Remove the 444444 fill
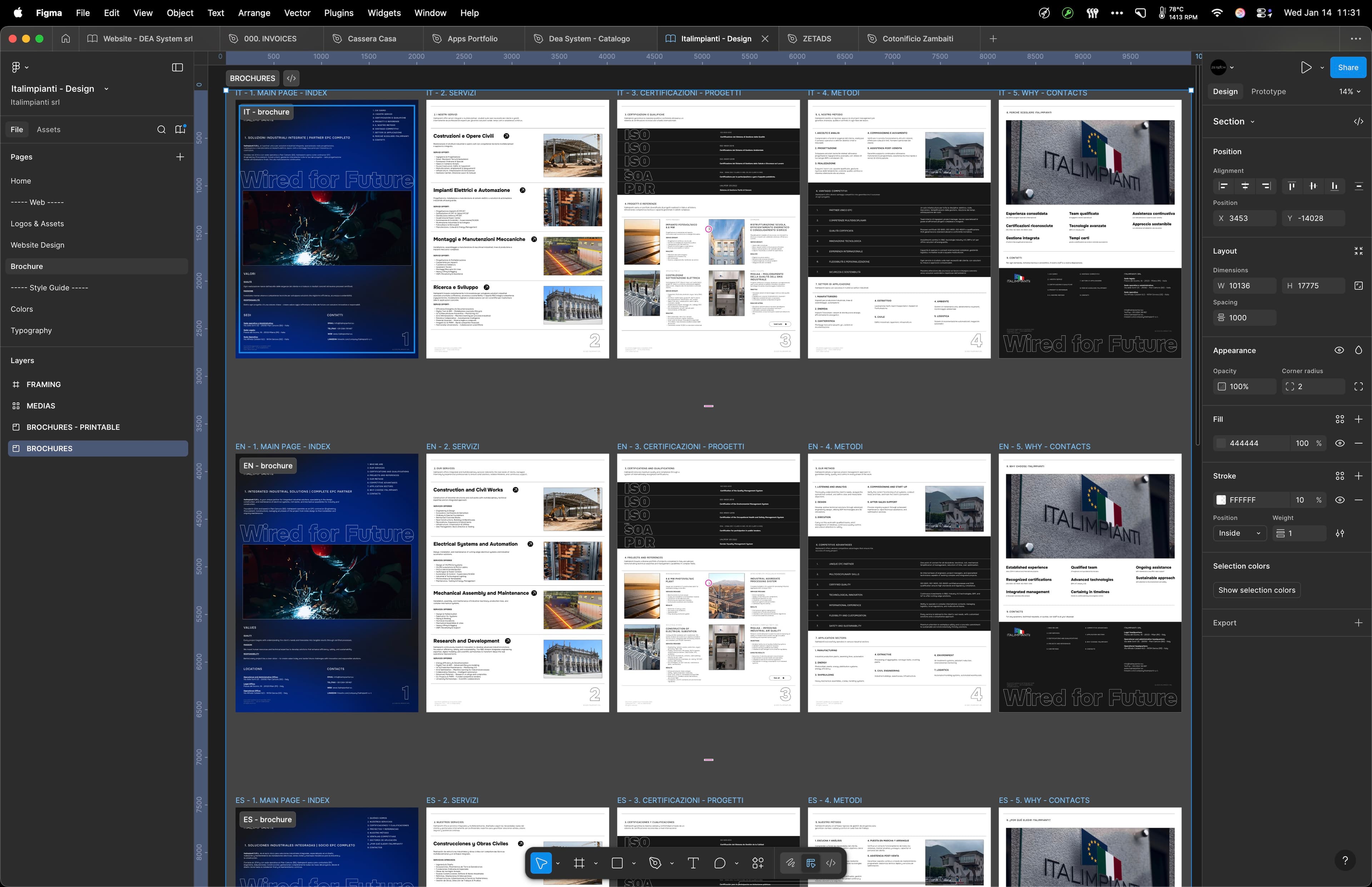Screen dimensions: 1372x887 click(x=1359, y=443)
